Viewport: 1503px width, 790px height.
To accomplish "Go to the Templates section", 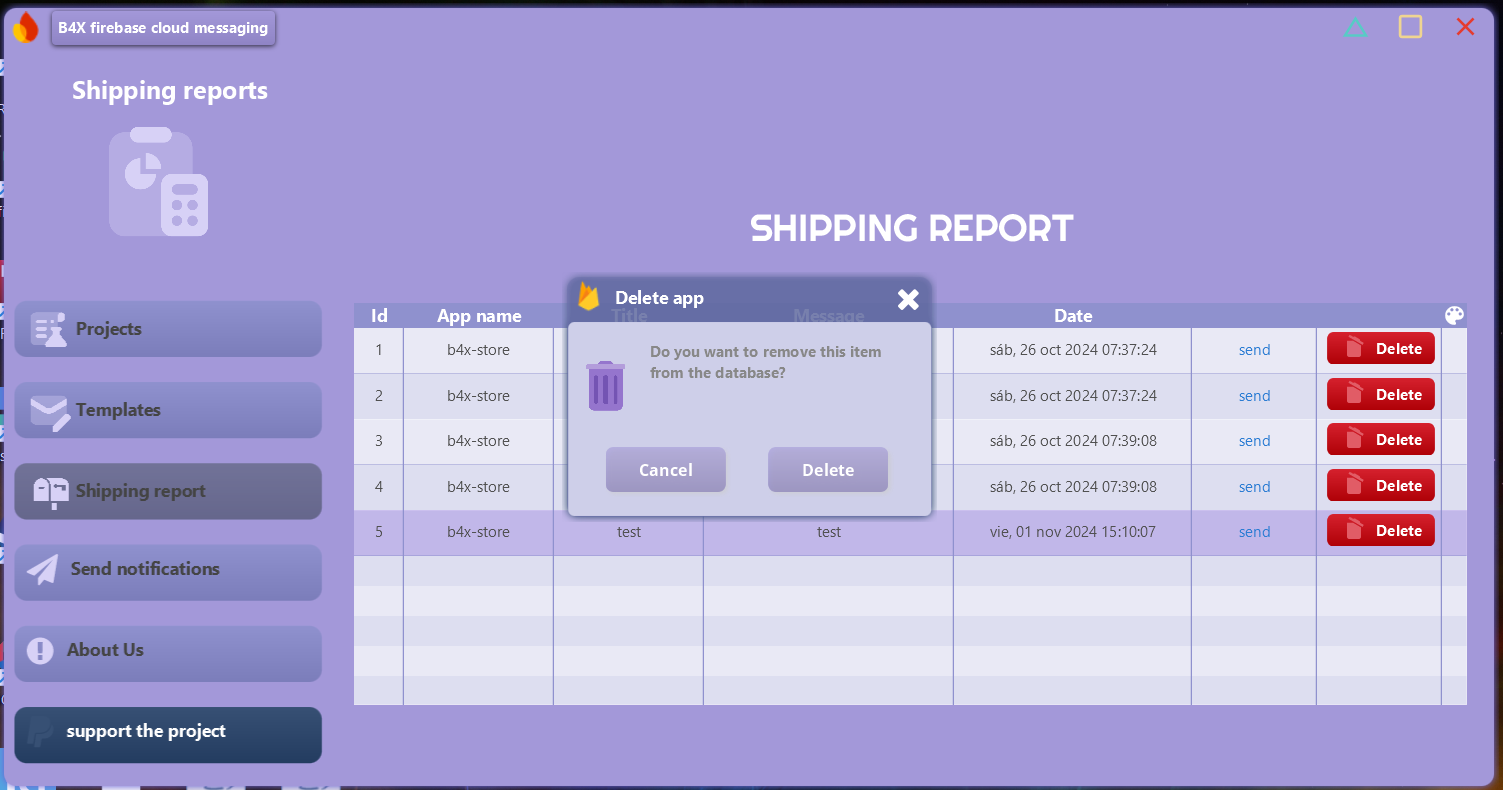I will pos(168,410).
